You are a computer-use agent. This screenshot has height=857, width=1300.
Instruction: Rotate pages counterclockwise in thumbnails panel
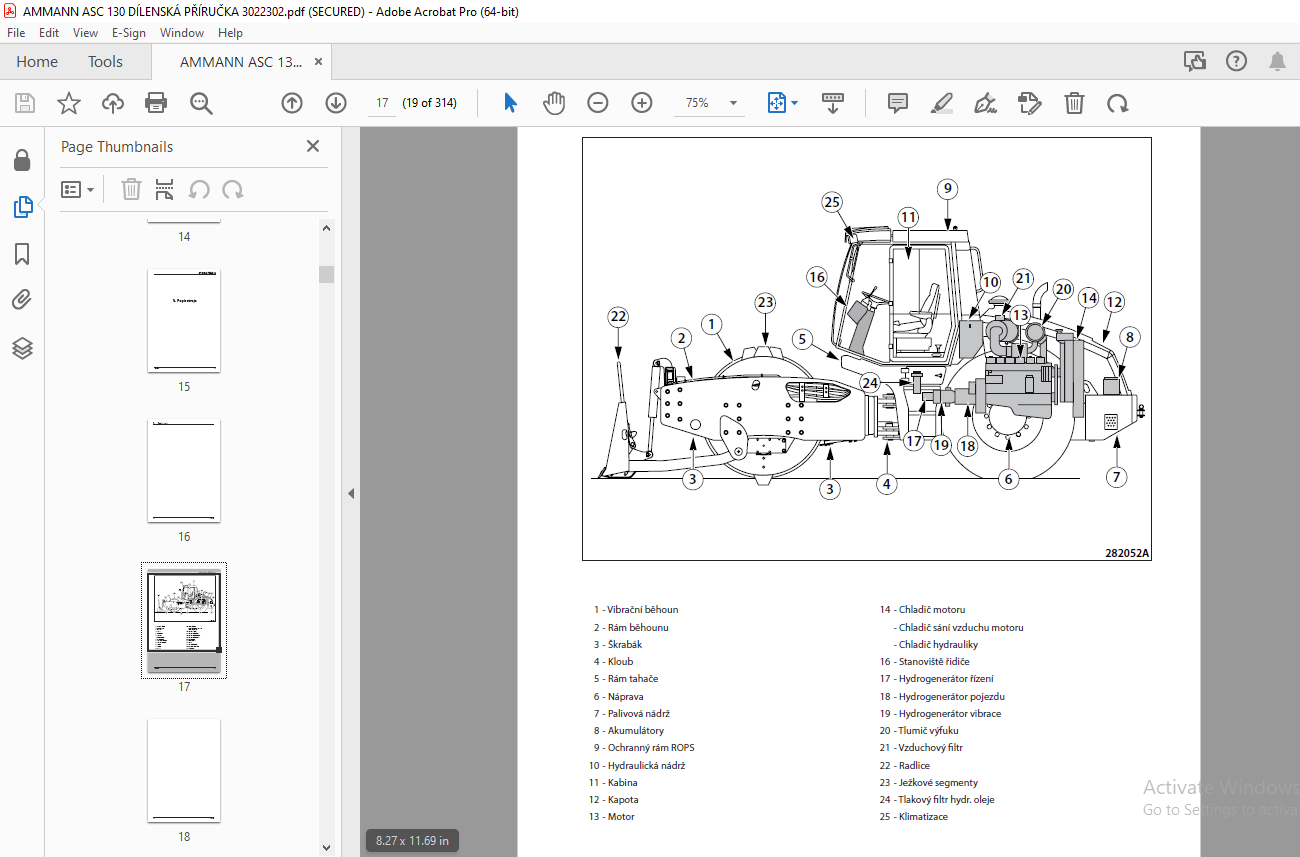pos(199,190)
